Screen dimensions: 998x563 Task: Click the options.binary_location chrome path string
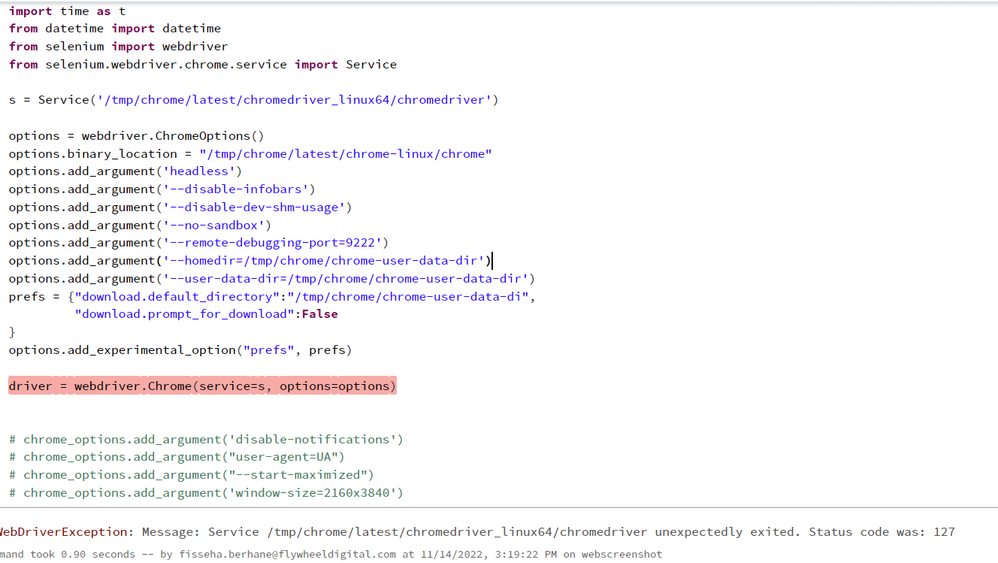pos(345,154)
